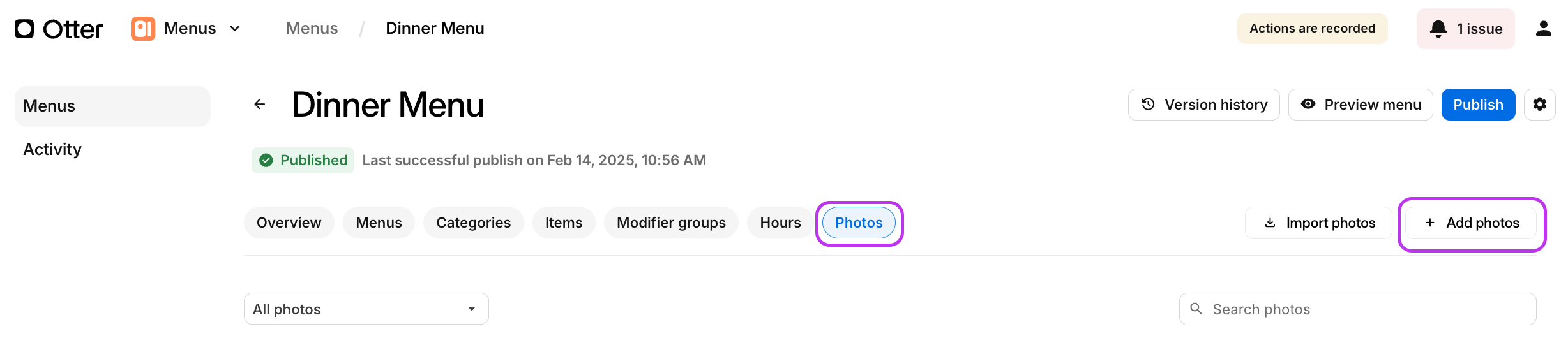This screenshot has height=352, width=1568.
Task: Click the All photos dropdown arrow
Action: coord(472,309)
